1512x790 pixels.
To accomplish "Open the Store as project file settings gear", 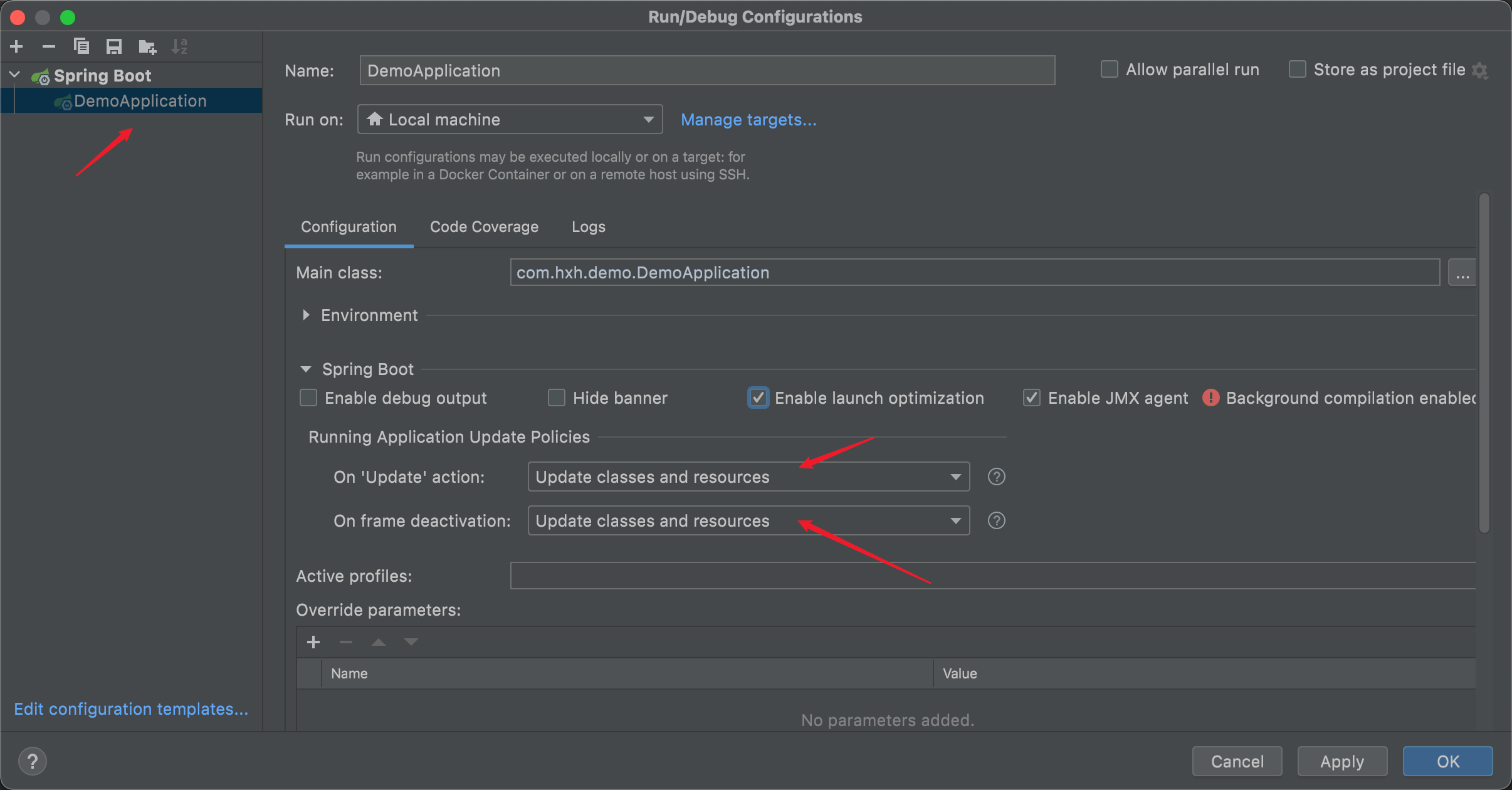I will pyautogui.click(x=1481, y=70).
